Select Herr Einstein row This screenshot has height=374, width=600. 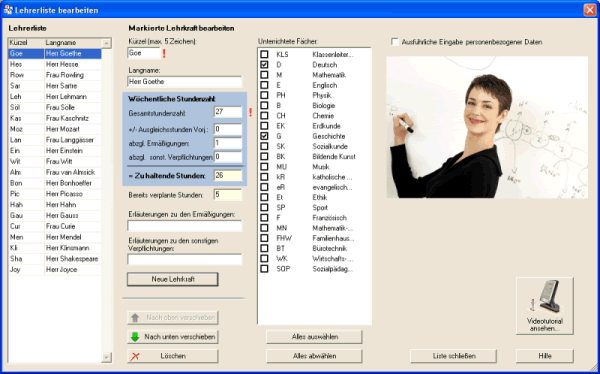[x=55, y=151]
